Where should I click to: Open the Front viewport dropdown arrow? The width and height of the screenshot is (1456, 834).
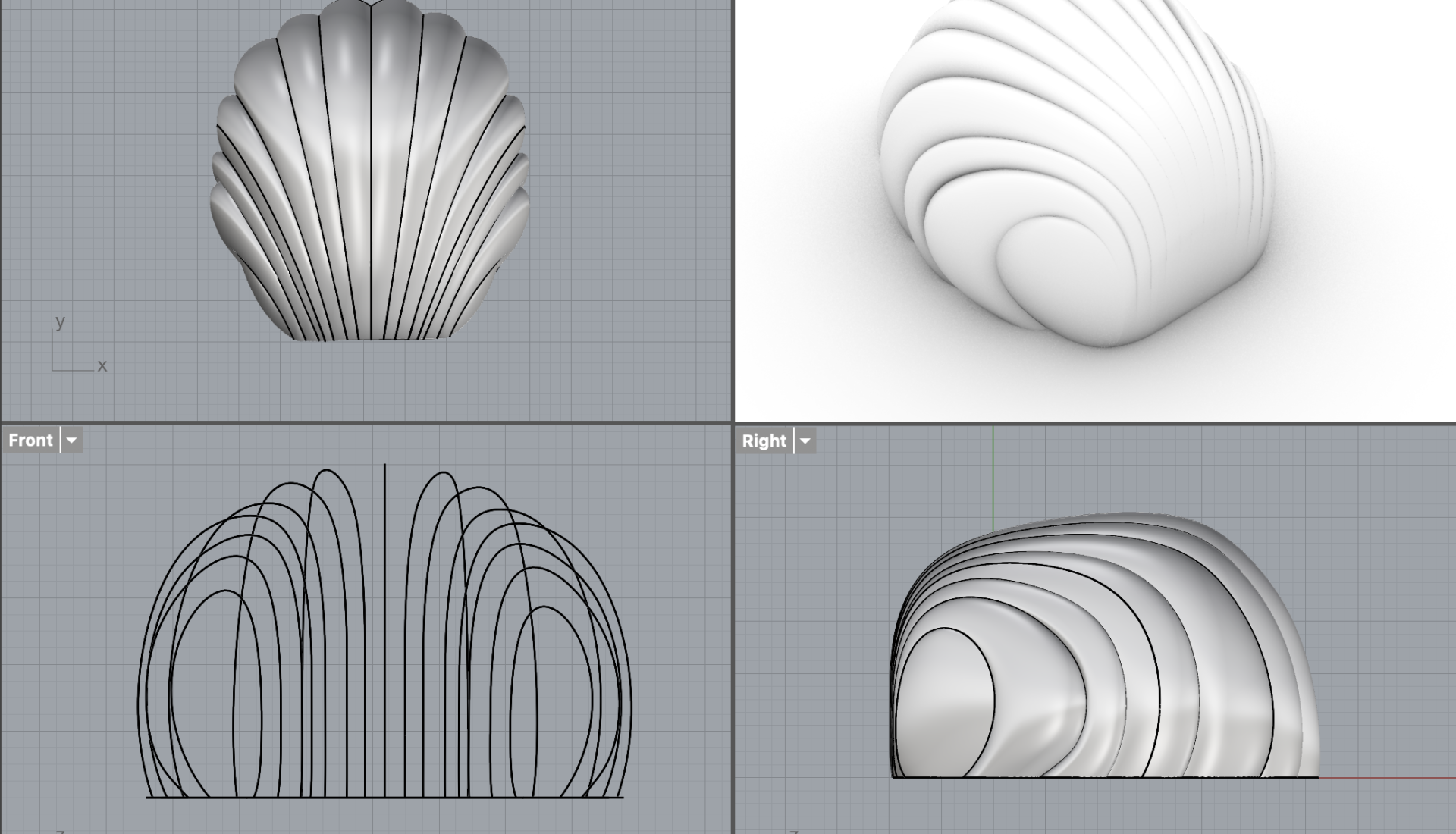point(71,441)
